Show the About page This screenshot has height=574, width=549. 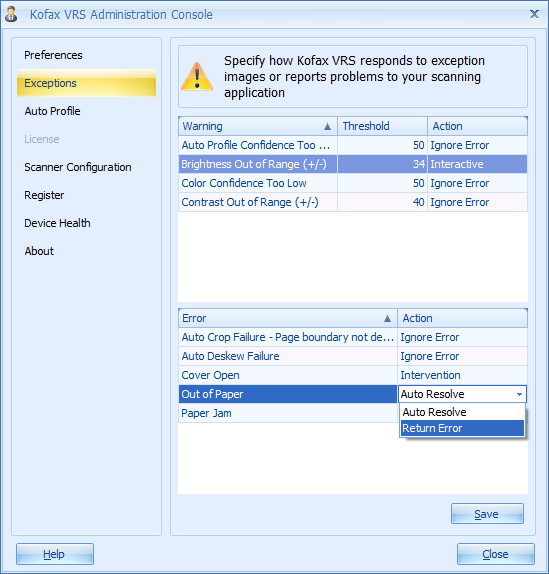click(x=39, y=251)
